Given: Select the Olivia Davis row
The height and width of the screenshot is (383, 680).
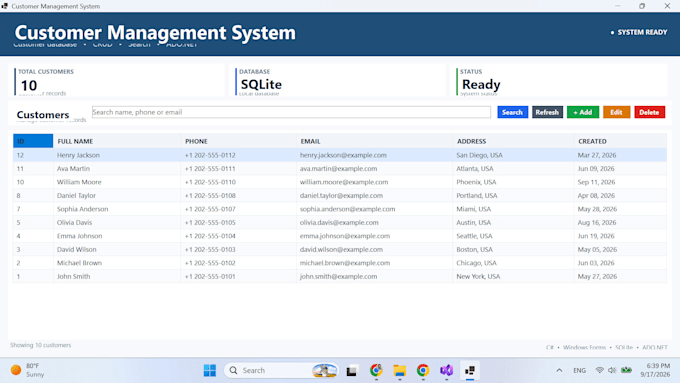Looking at the screenshot, I should tap(340, 222).
